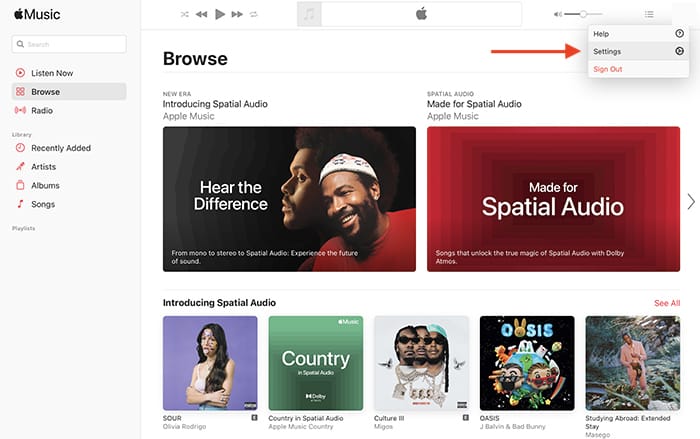Click the Radio broadcast icon
This screenshot has height=439, width=700.
coord(20,110)
